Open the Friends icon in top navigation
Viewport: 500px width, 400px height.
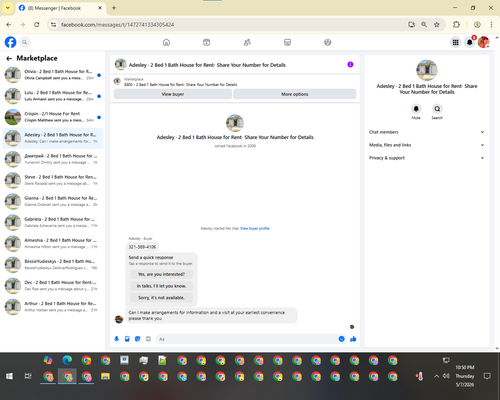pos(247,42)
